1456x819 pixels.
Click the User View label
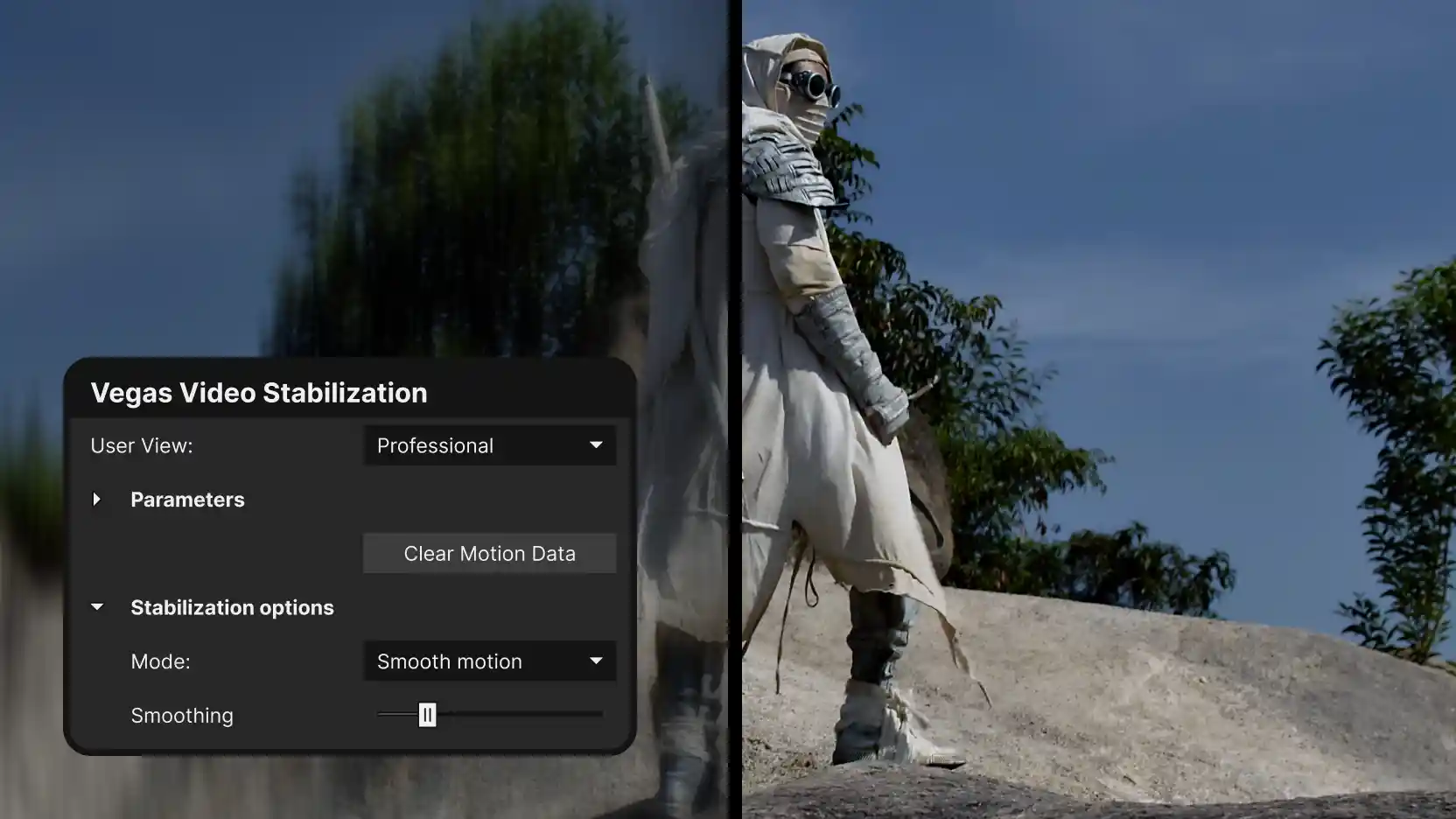(142, 445)
